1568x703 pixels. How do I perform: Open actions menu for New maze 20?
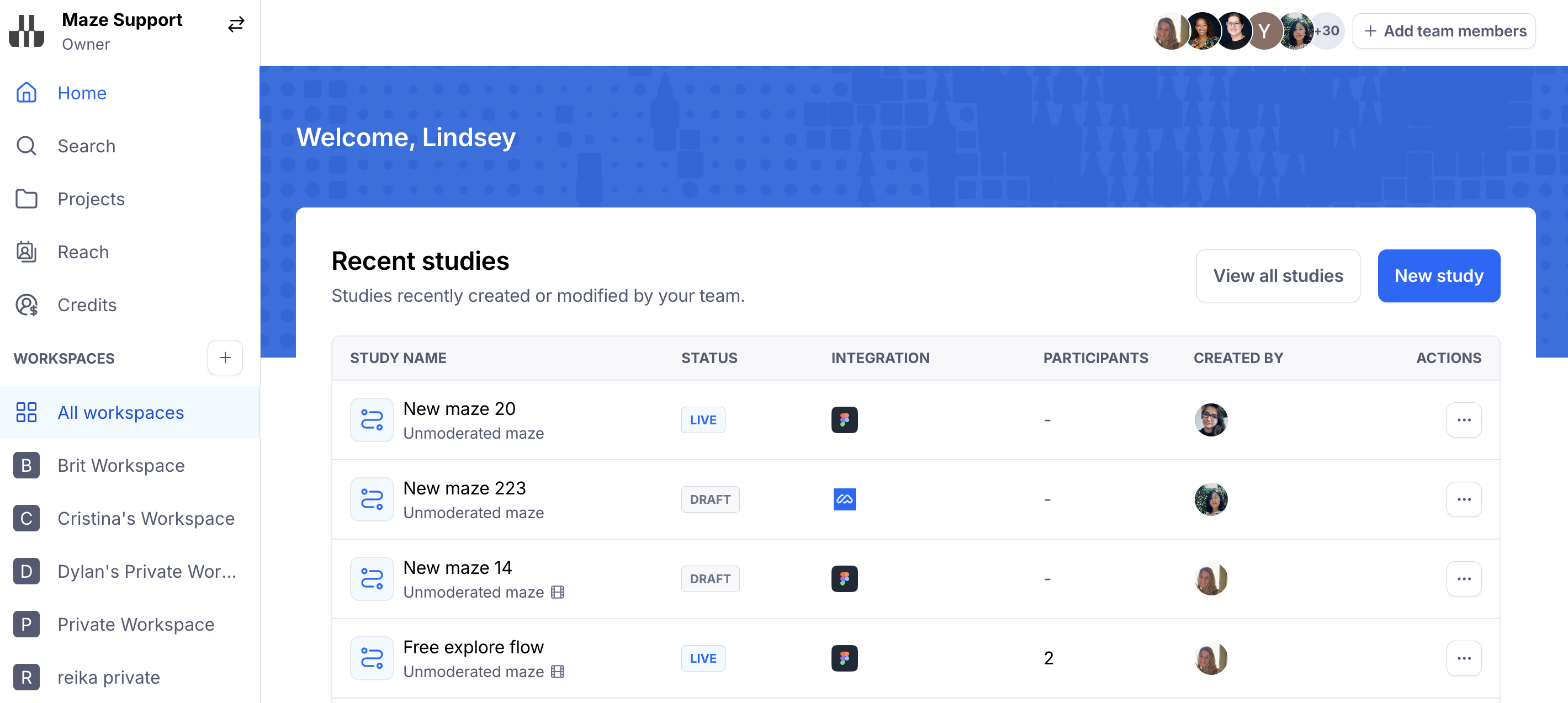pos(1463,419)
